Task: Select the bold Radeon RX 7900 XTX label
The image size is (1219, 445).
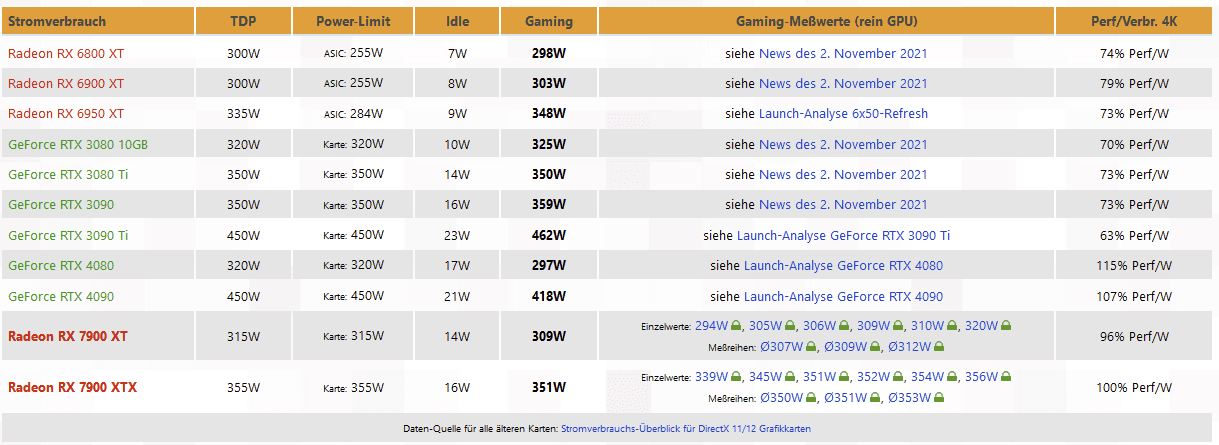Action: (x=72, y=387)
